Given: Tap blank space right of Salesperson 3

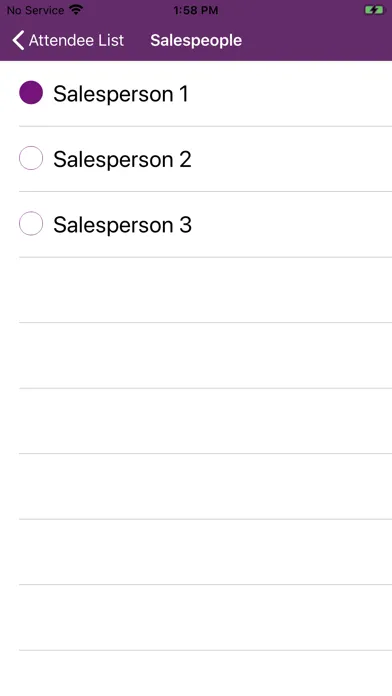Looking at the screenshot, I should pos(293,224).
